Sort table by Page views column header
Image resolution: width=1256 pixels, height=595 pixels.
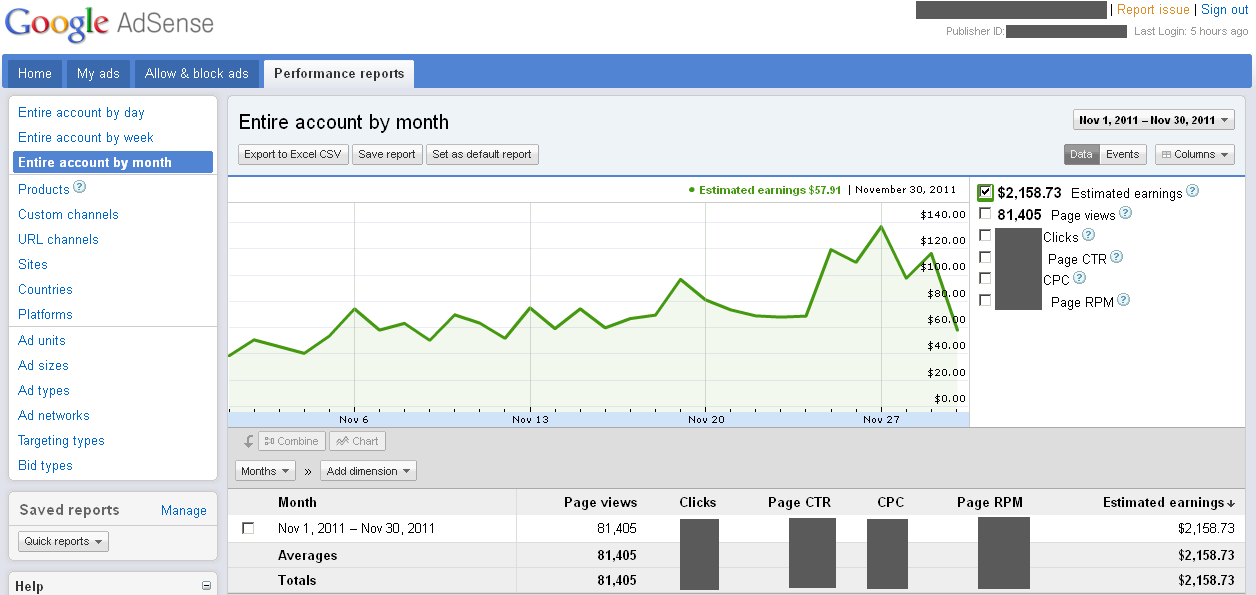point(600,503)
